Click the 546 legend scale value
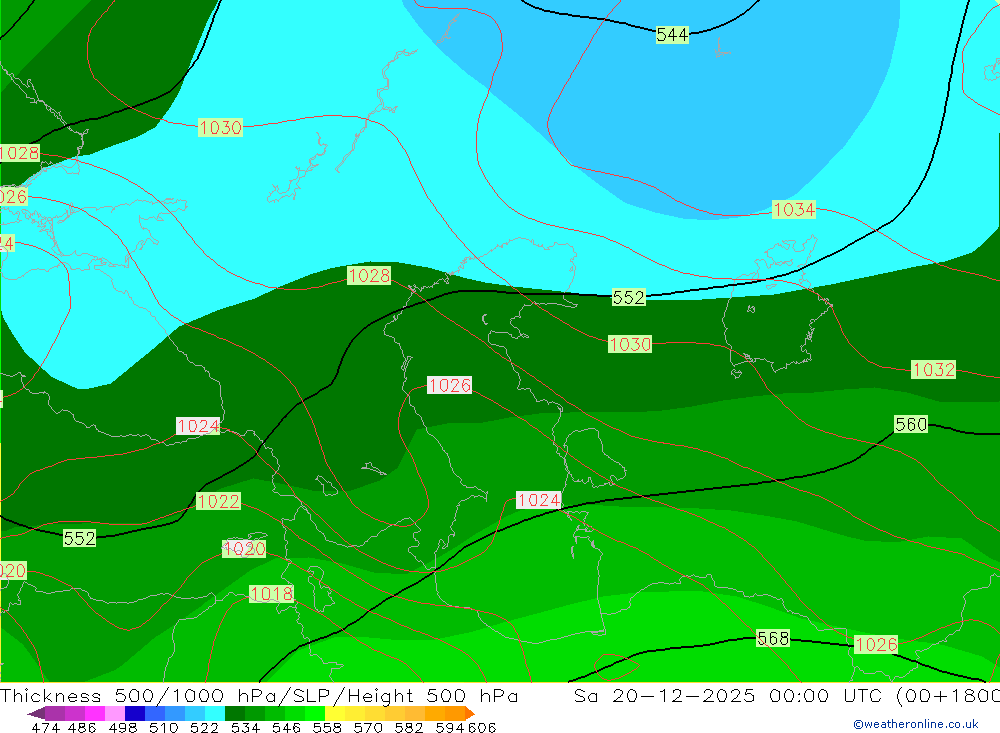Screen dimensions: 1000x733 286,727
